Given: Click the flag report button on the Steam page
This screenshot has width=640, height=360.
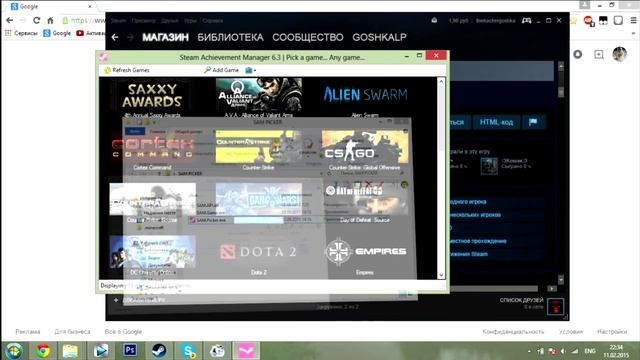Looking at the screenshot, I should coord(533,122).
